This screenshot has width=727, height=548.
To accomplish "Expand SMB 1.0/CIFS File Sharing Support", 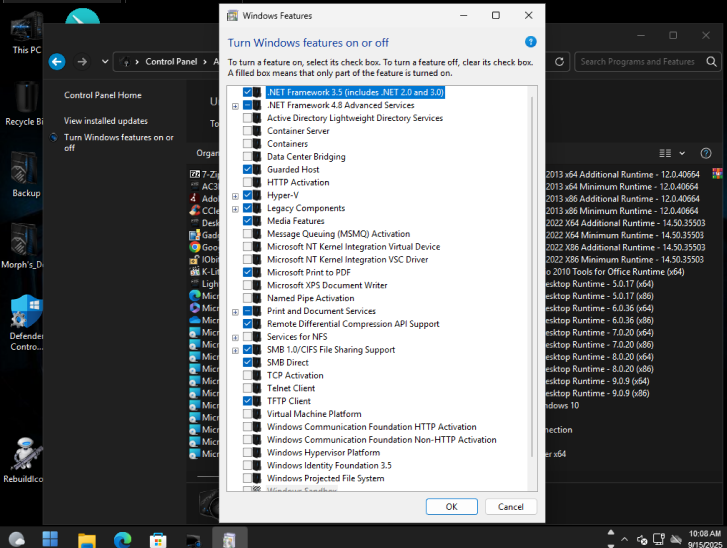I will pos(235,350).
